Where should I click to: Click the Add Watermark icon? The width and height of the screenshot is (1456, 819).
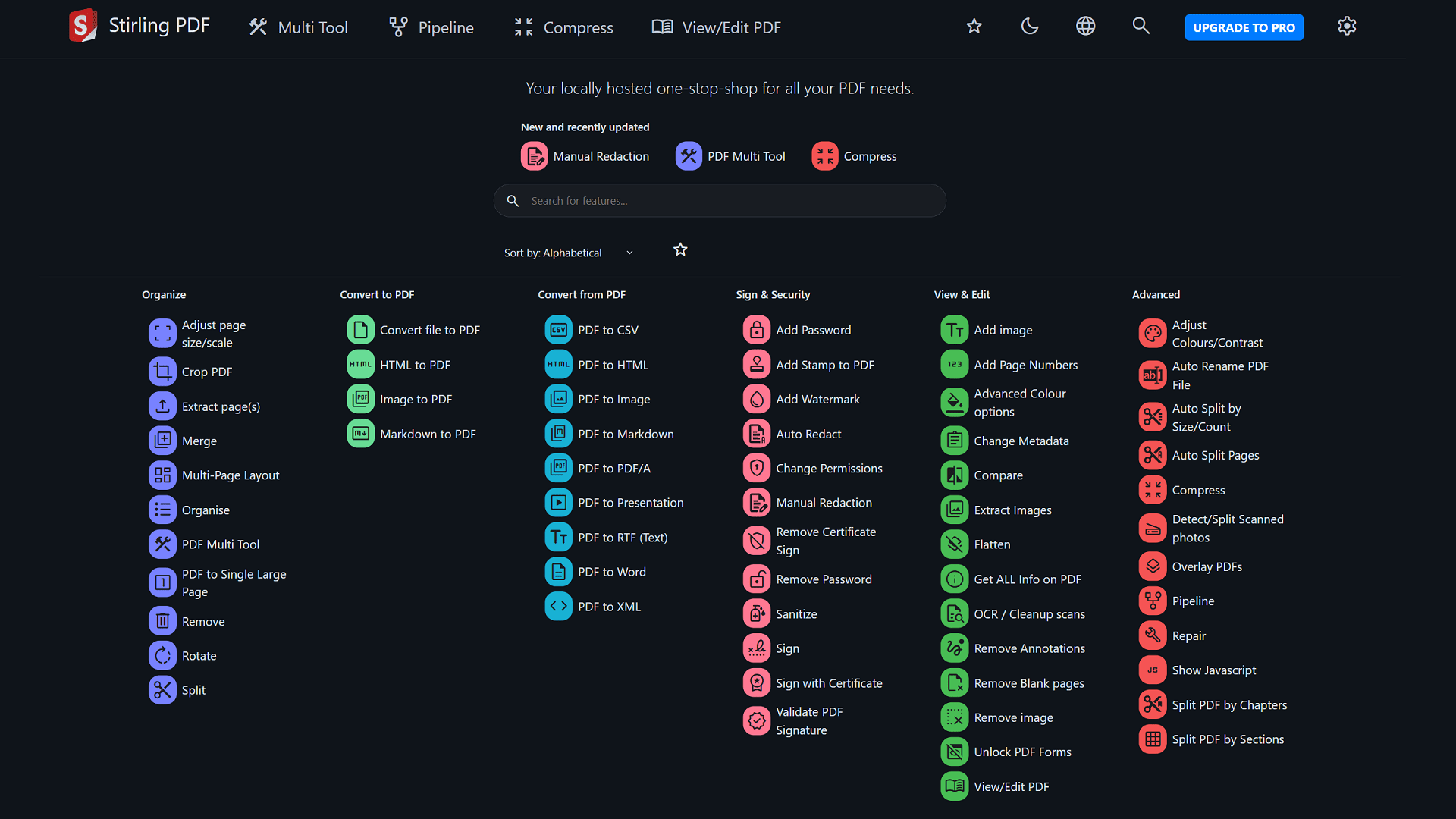[756, 399]
